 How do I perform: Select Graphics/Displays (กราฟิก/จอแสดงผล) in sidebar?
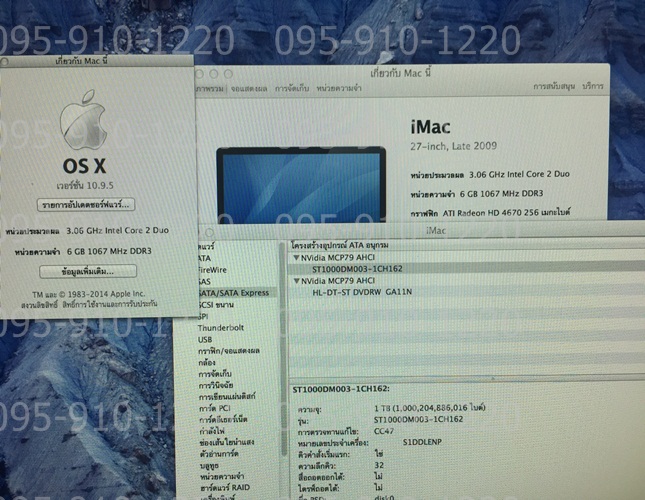pos(229,351)
